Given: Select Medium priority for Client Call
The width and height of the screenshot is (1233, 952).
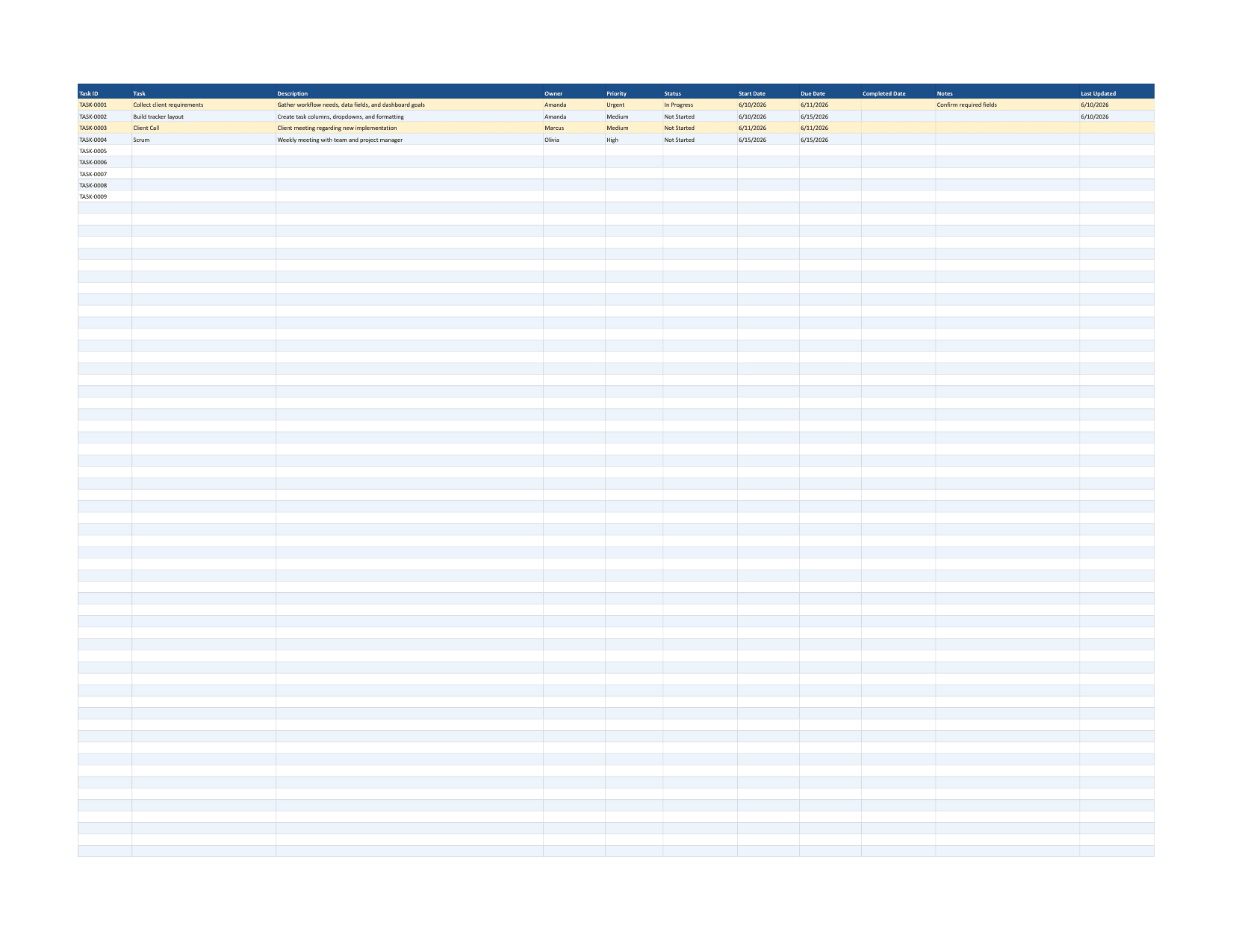Looking at the screenshot, I should coord(633,128).
